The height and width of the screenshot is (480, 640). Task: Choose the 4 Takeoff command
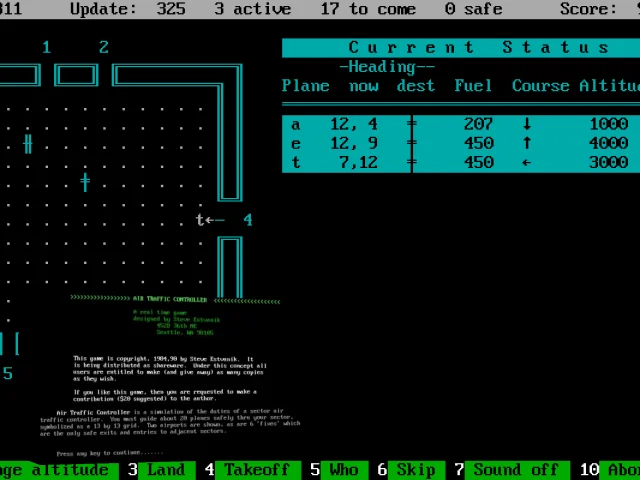point(253,470)
